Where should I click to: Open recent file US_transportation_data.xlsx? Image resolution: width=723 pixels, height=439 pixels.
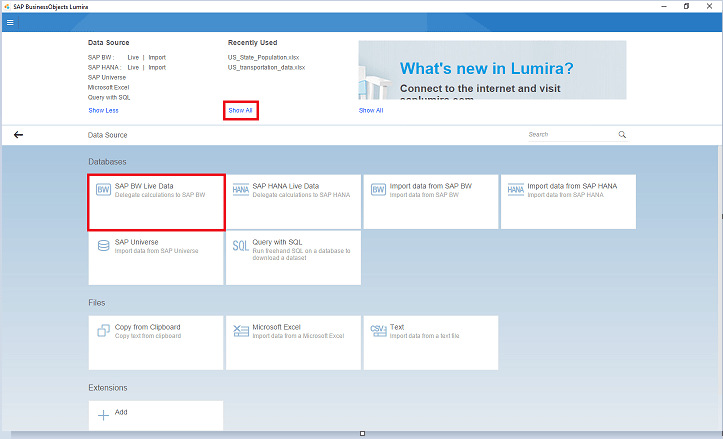(x=267, y=67)
